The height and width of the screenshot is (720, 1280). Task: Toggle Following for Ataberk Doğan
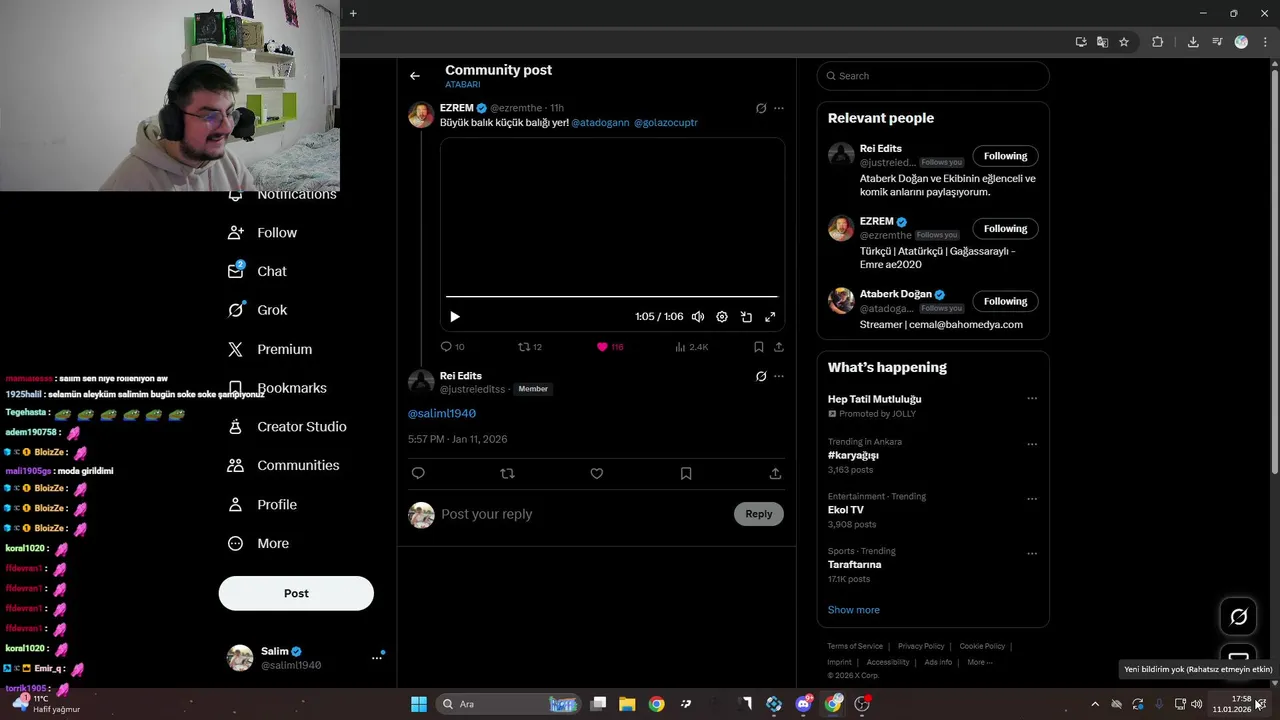(1005, 301)
